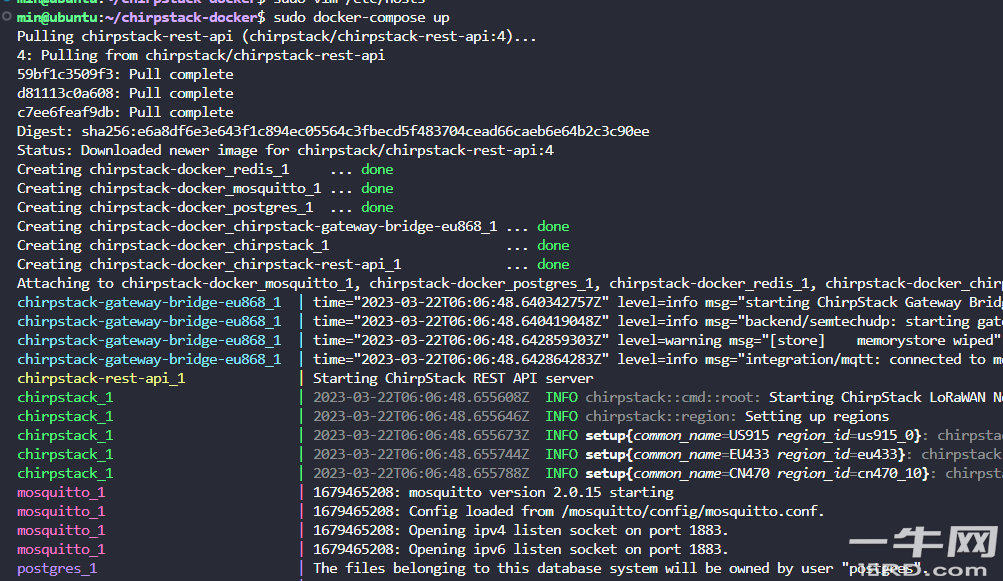Click the command decoration circle beside the prompt

[x=6, y=17]
